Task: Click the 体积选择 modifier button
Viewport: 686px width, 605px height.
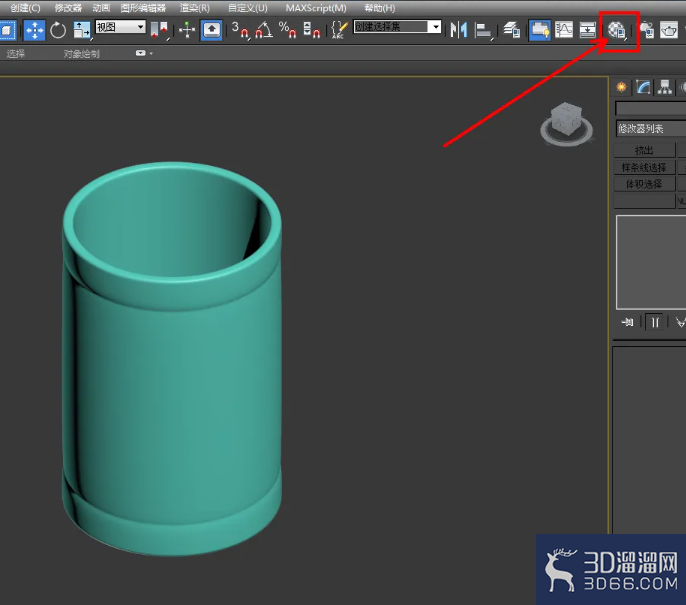Action: point(644,184)
